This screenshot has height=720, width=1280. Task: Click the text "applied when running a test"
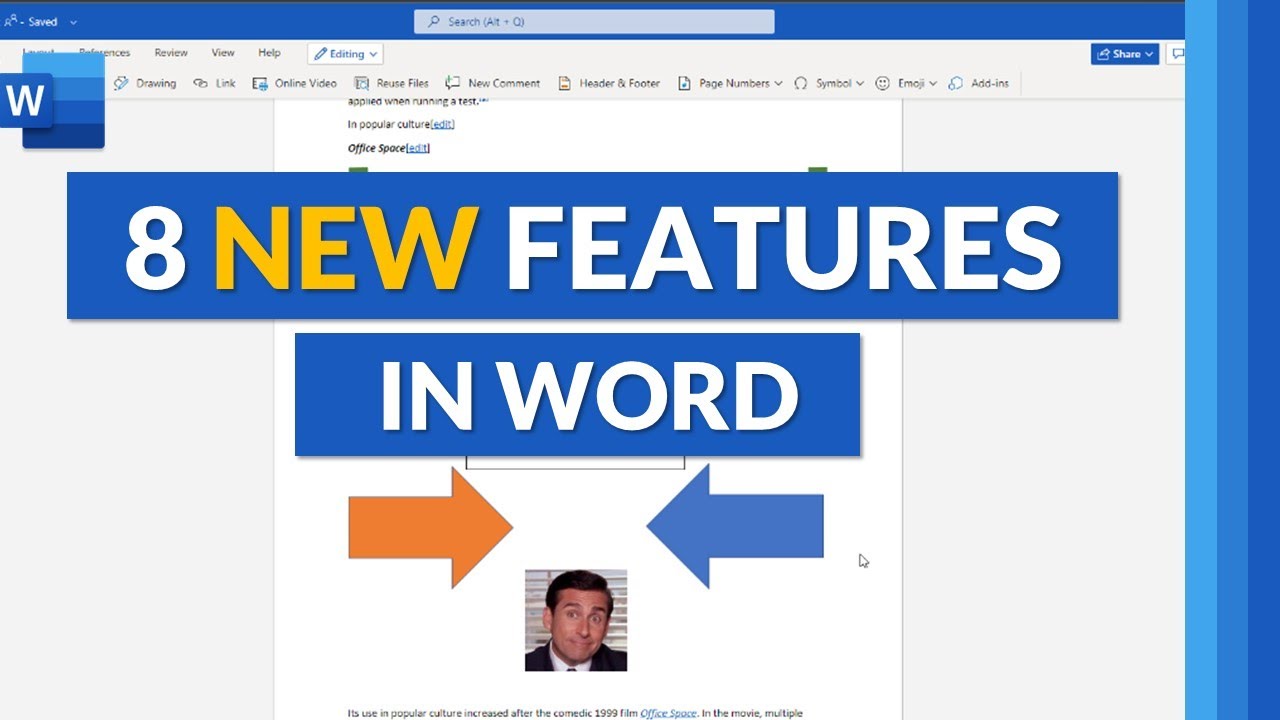[x=413, y=101]
